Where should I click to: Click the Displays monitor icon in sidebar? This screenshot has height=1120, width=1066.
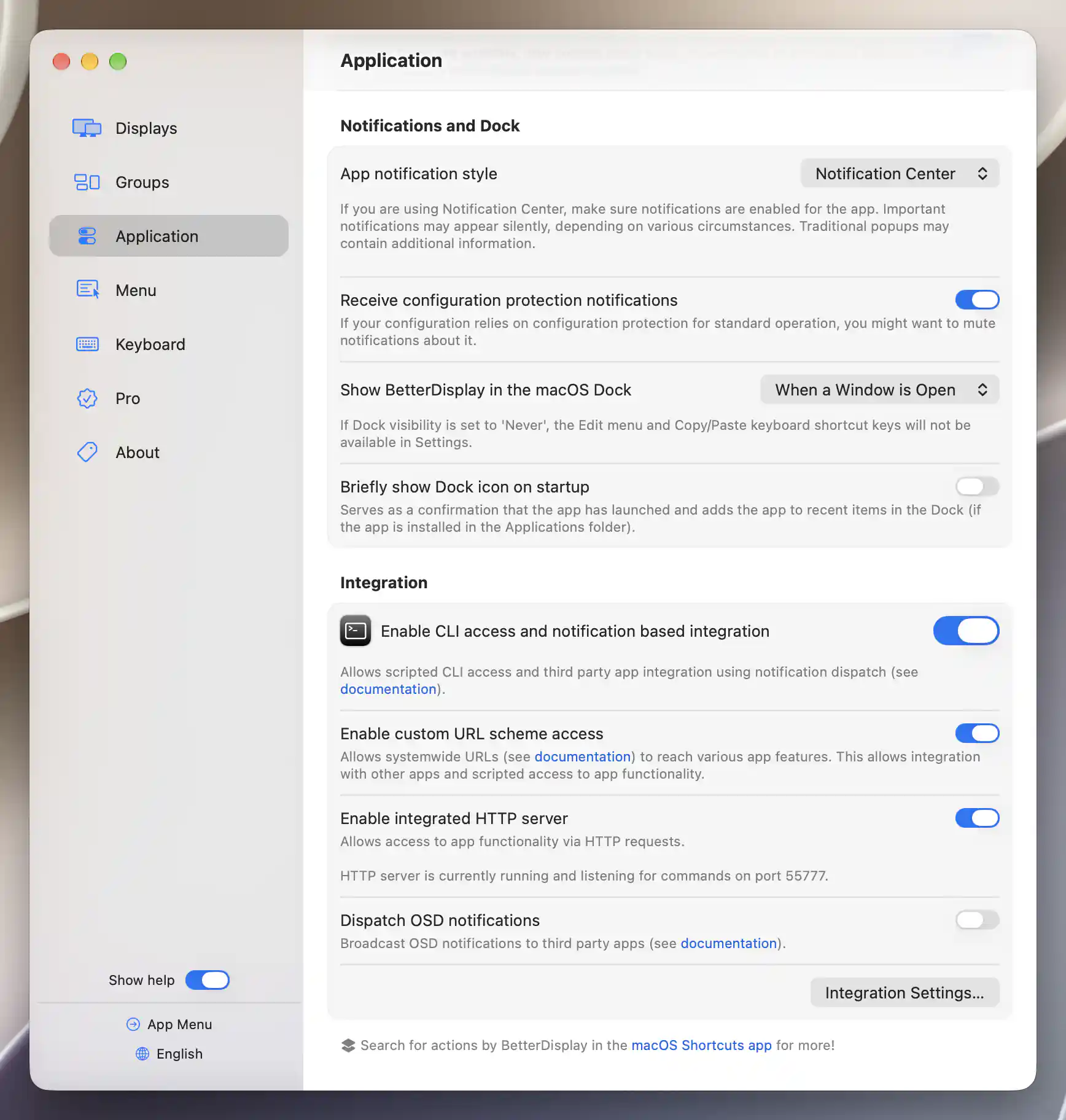(87, 128)
